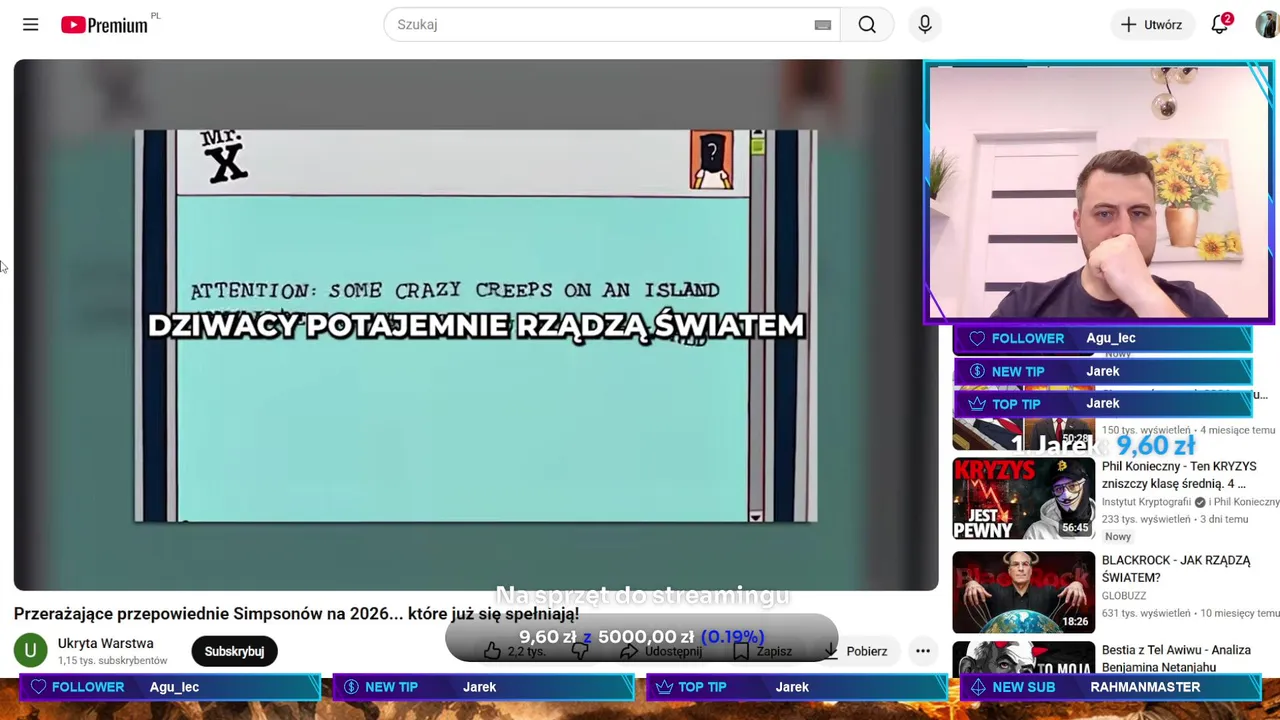Image resolution: width=1280 pixels, height=720 pixels.
Task: Click 631 tys. wyświetleń text
Action: point(1146,613)
